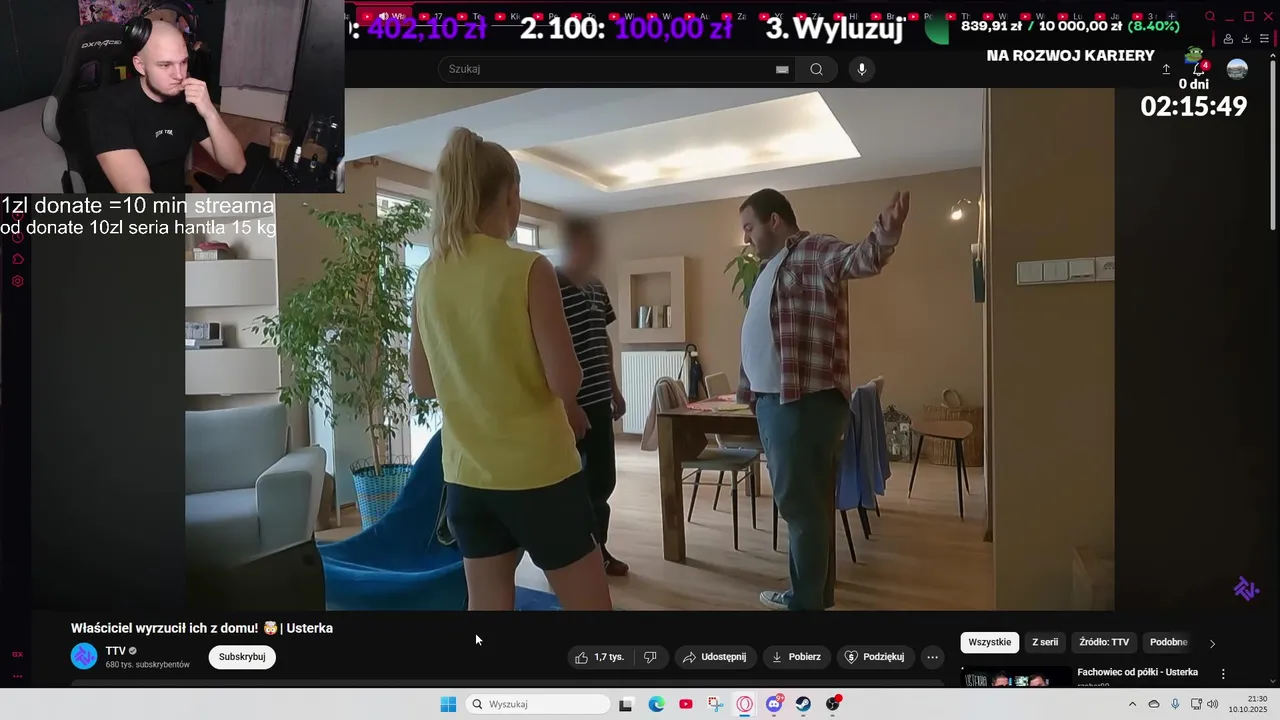Open the YouTube account avatar menu
Image resolution: width=1280 pixels, height=720 pixels.
[1237, 69]
